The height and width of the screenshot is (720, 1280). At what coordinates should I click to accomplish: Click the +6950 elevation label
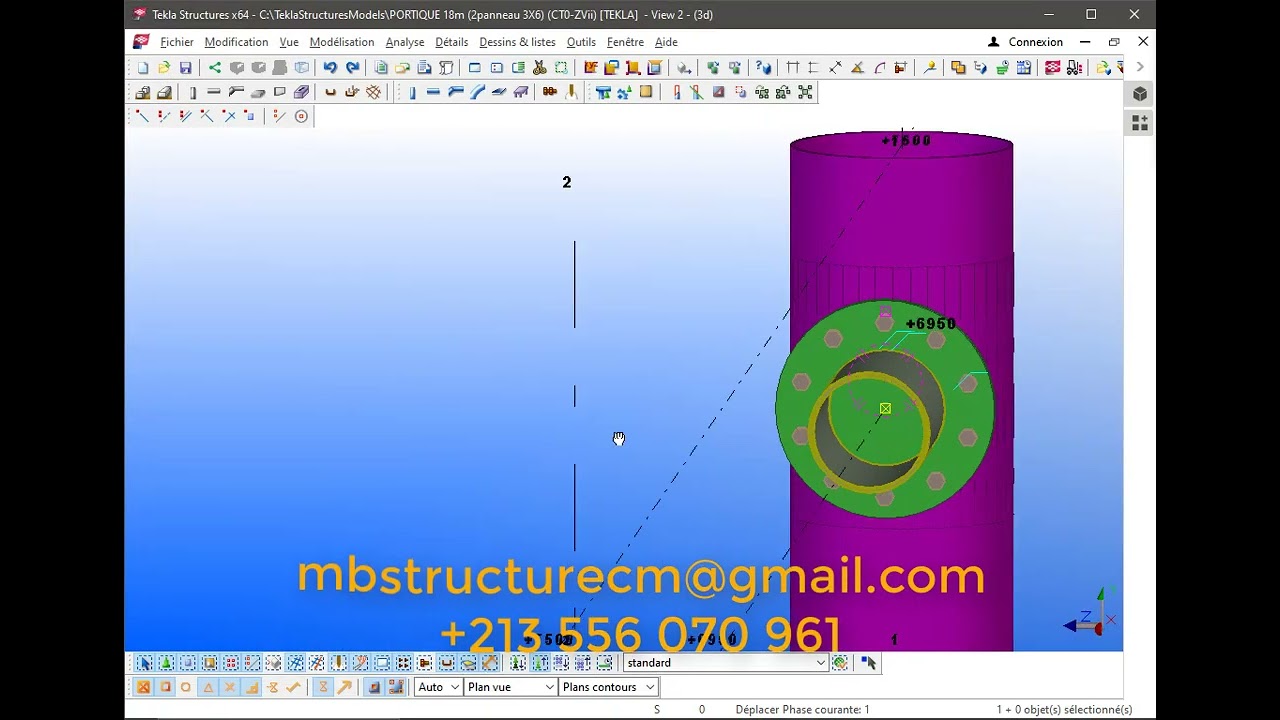[x=931, y=324]
